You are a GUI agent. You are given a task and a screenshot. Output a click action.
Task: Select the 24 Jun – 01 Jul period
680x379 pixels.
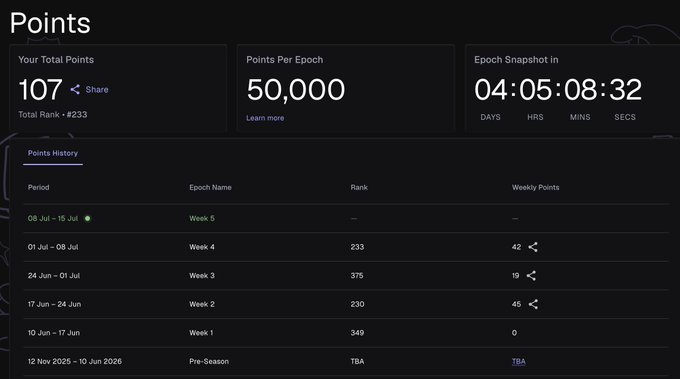(54, 276)
